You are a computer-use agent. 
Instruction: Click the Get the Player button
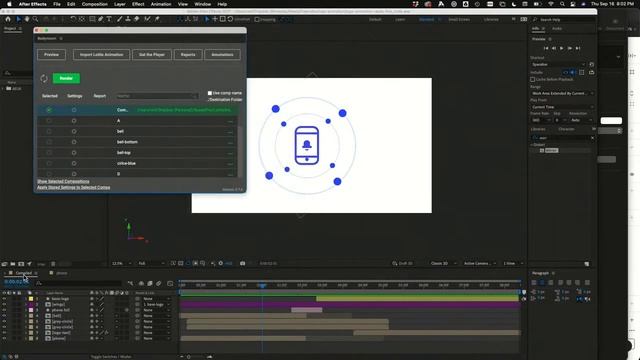[152, 55]
